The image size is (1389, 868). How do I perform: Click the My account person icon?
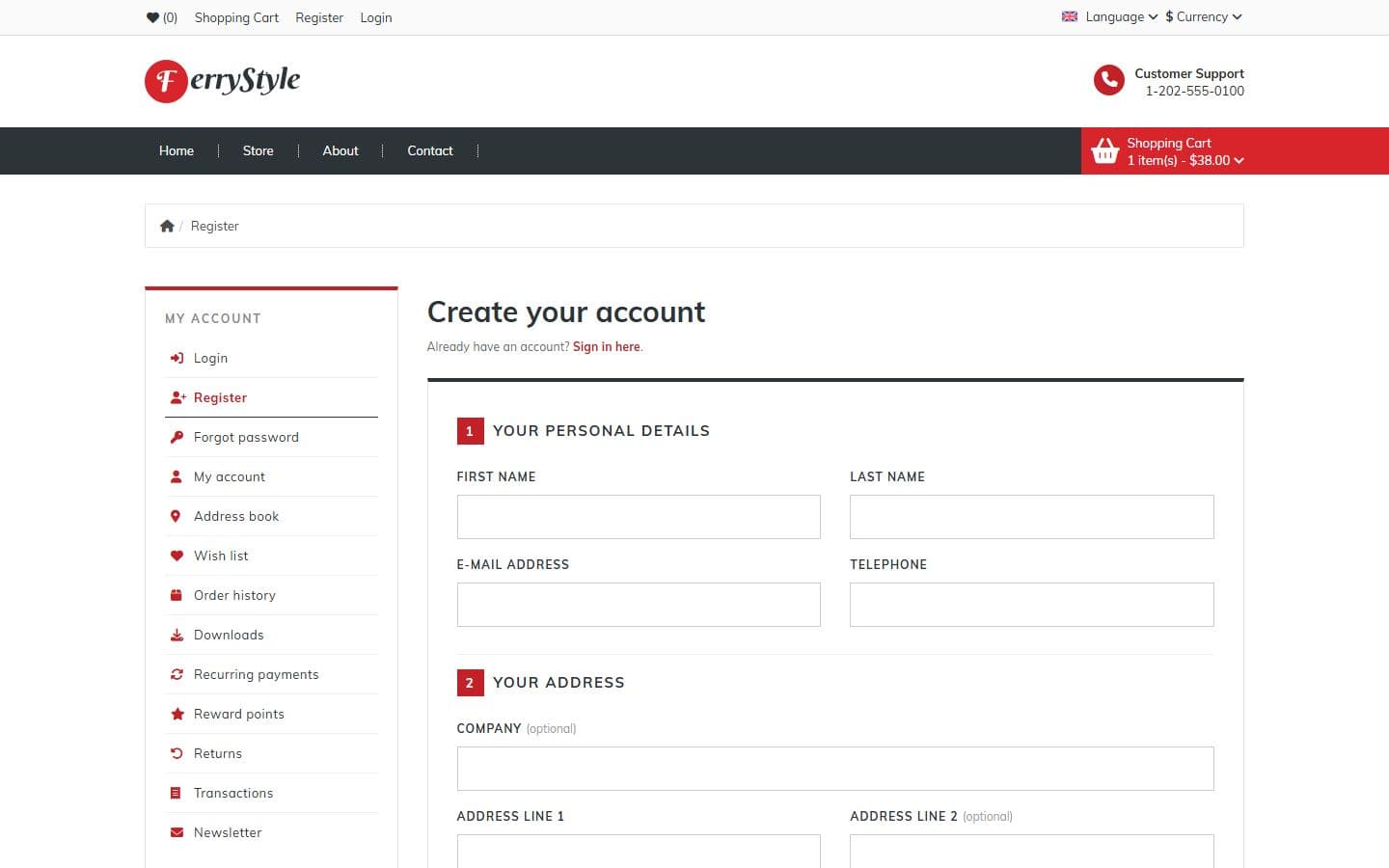pyautogui.click(x=176, y=476)
